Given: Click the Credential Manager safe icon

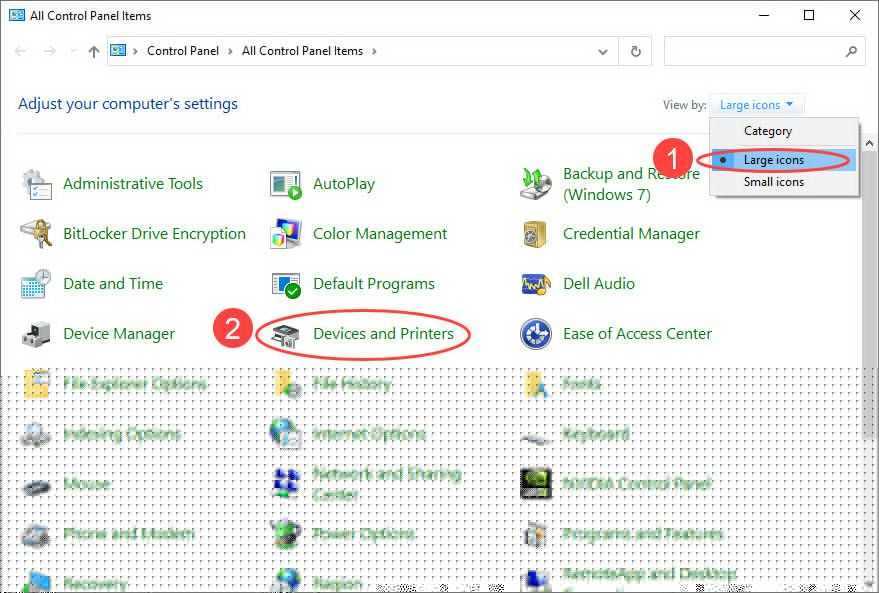Looking at the screenshot, I should click(x=536, y=234).
